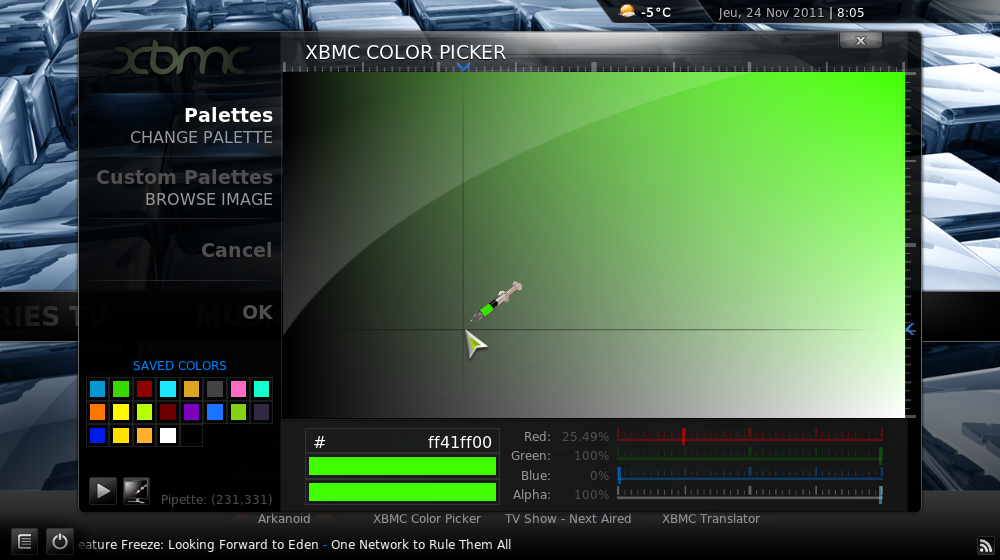This screenshot has height=560, width=1000.
Task: Click the lower green color preview bar
Action: click(x=402, y=492)
